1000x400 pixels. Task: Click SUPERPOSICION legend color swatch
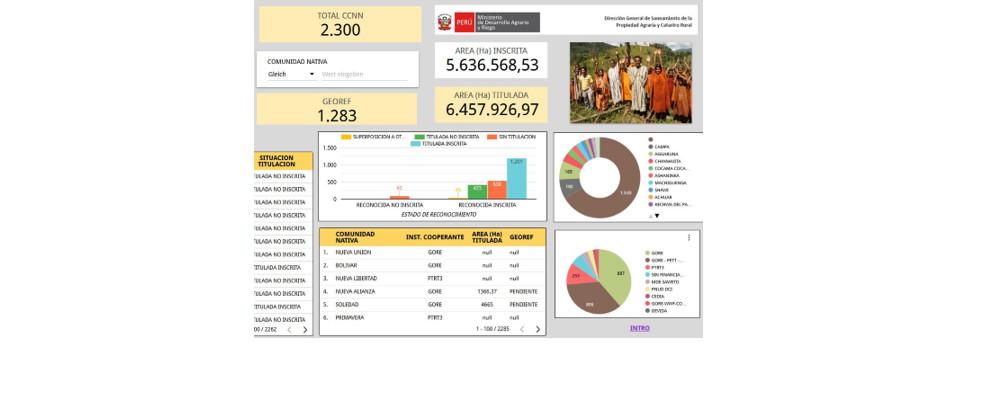click(x=346, y=137)
